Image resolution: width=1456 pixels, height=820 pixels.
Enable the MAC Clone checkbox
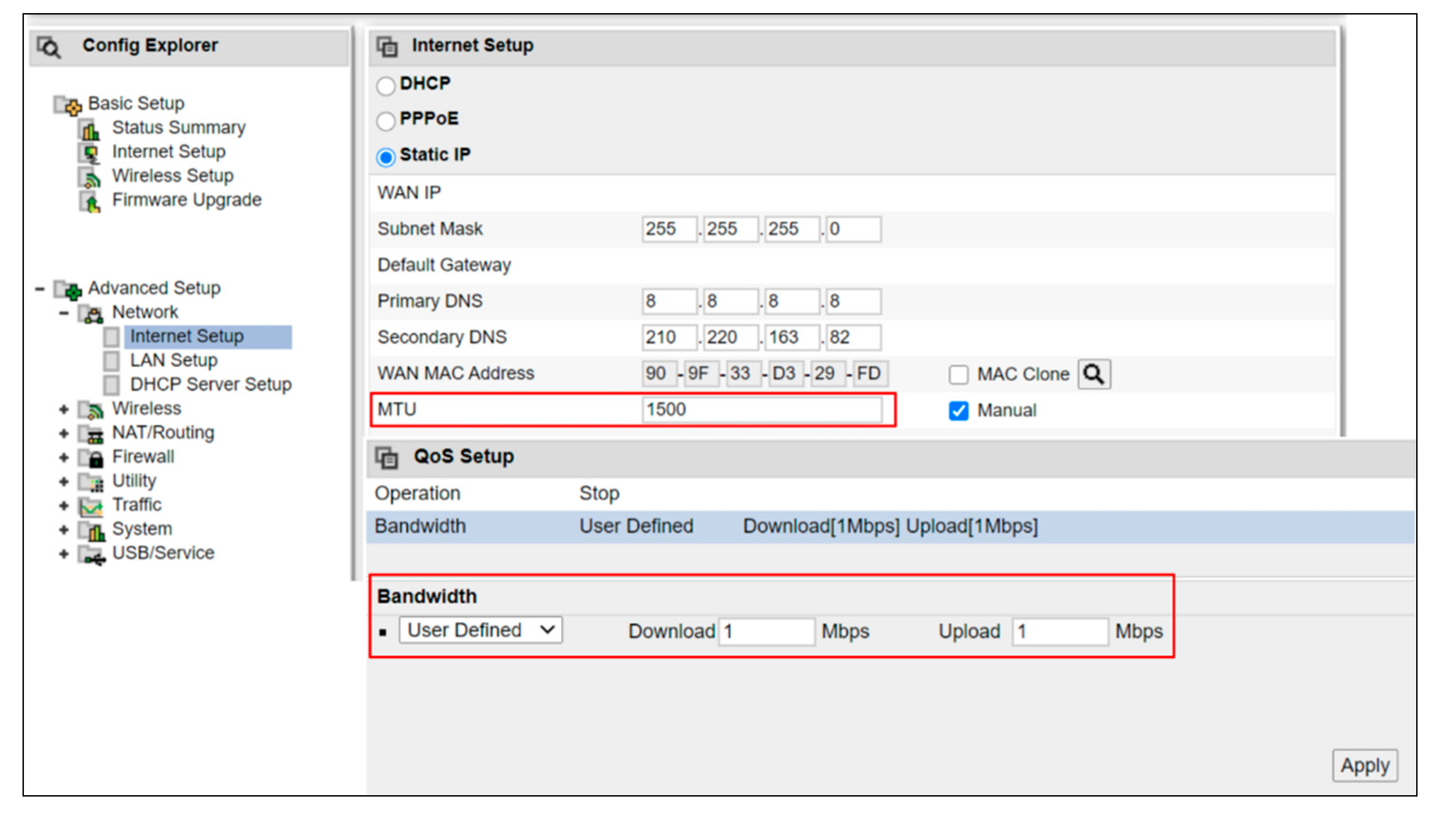point(958,375)
